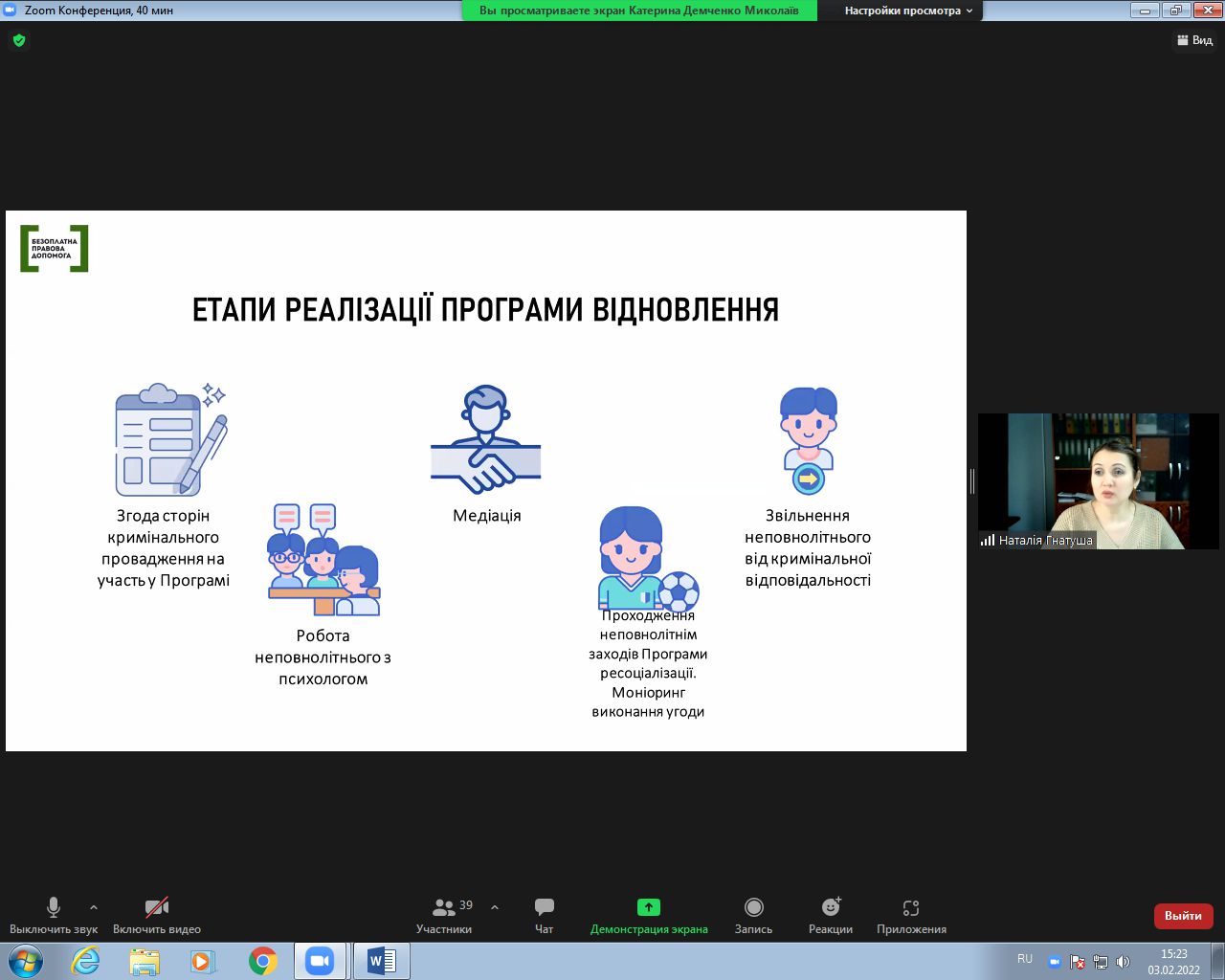Open Google Chrome from the taskbar
The image size is (1225, 980).
tap(262, 961)
